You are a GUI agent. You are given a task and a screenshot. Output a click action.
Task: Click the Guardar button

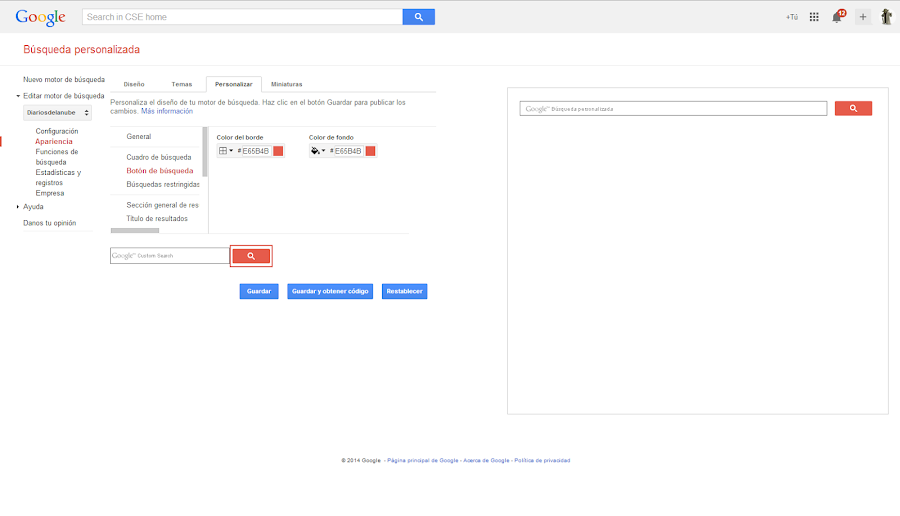pos(259,292)
